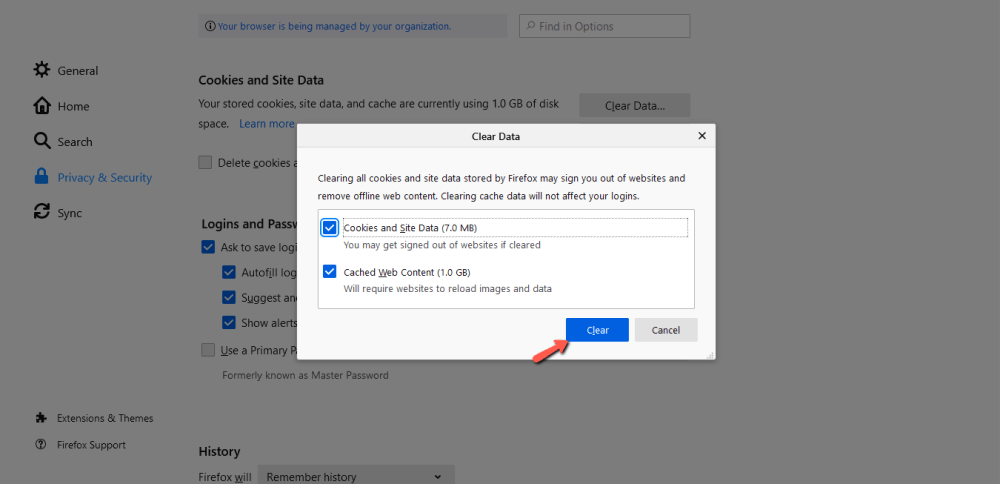Click the Find in Options search field
1000x484 pixels.
pos(605,26)
